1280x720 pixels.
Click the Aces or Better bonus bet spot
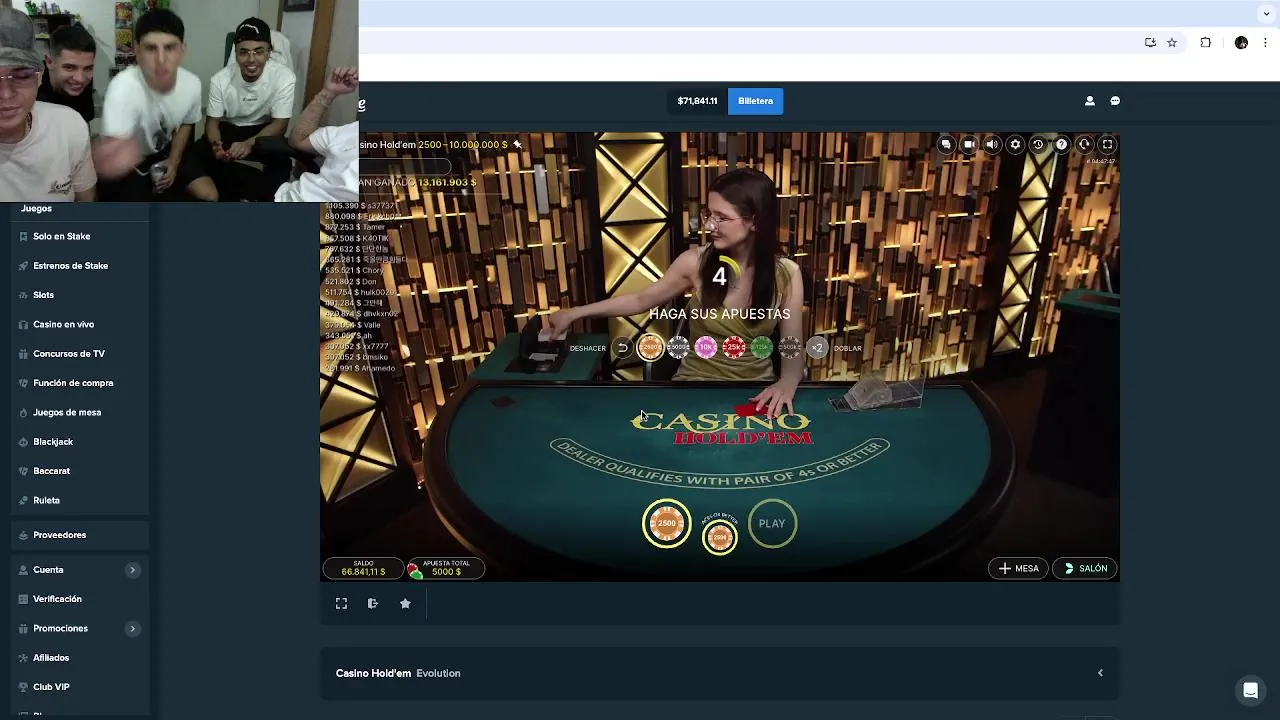click(719, 536)
